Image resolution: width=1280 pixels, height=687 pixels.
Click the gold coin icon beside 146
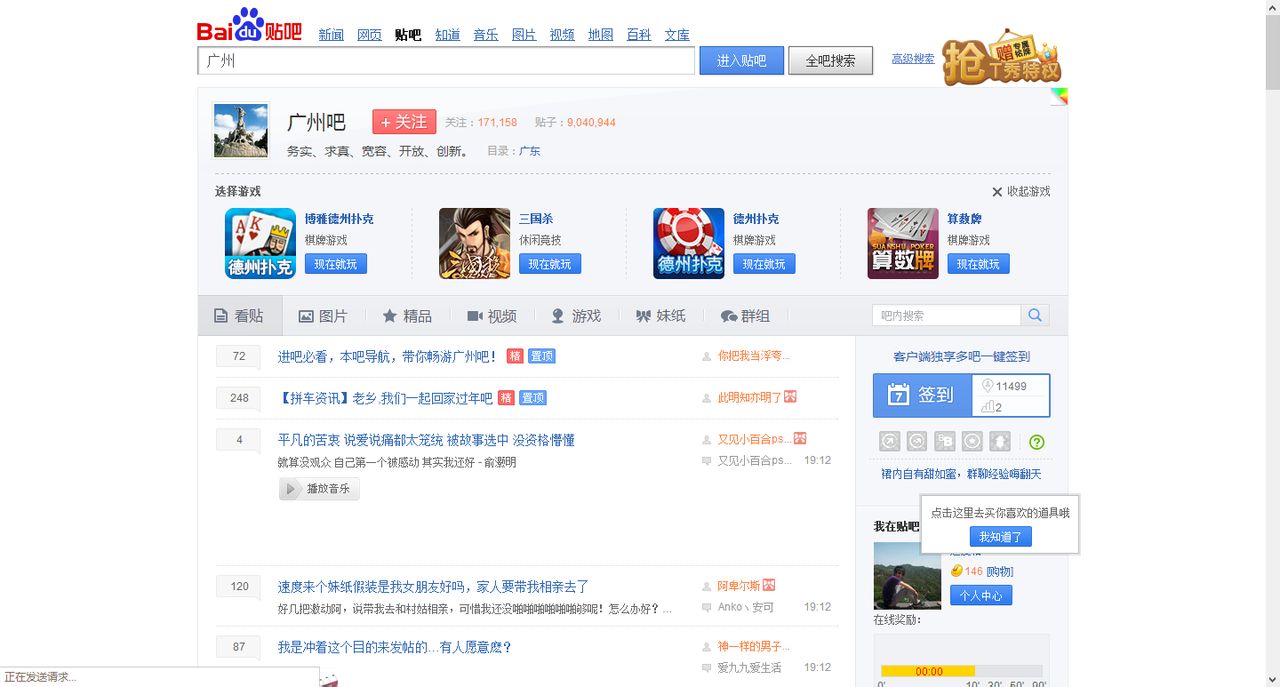pyautogui.click(x=956, y=571)
